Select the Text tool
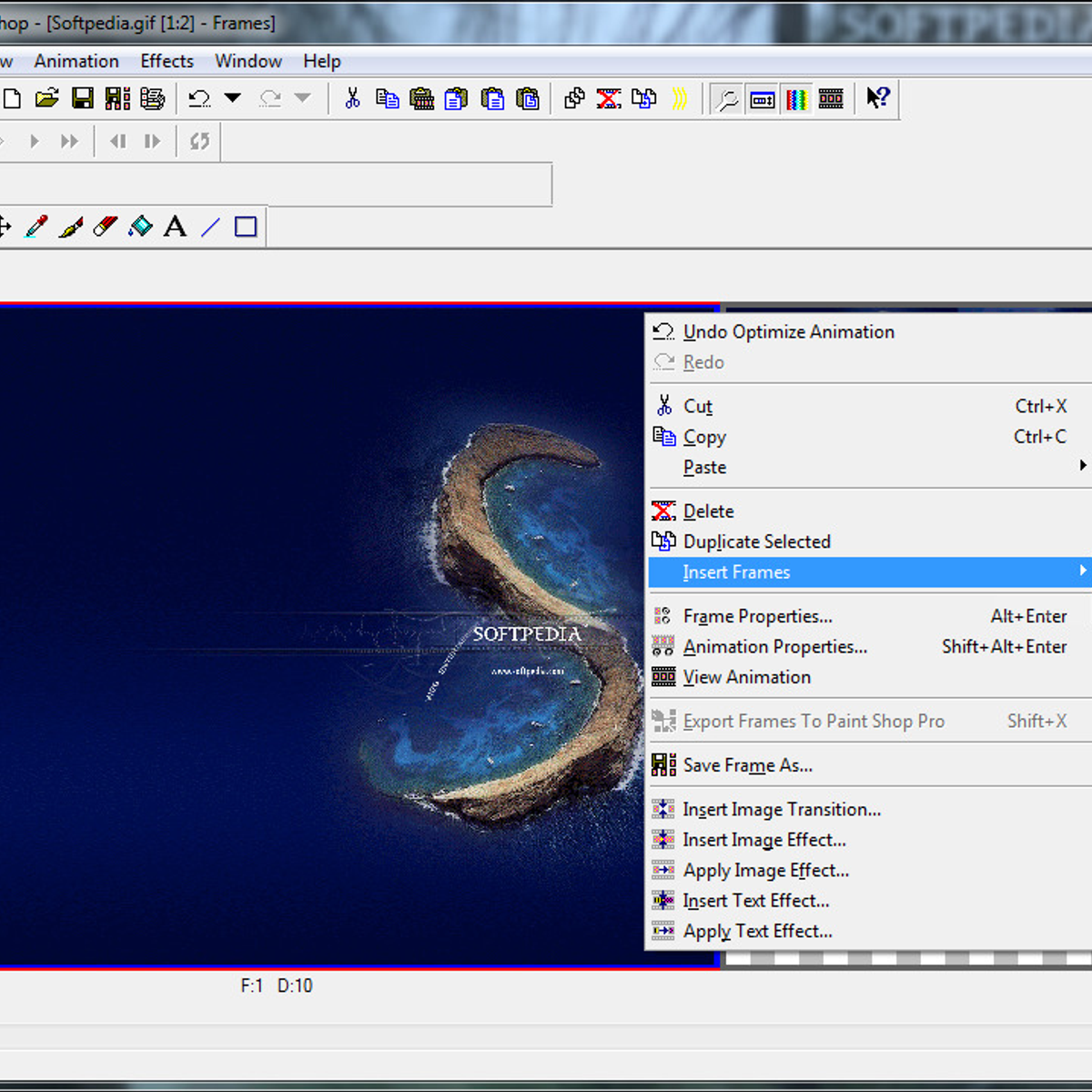The width and height of the screenshot is (1092, 1092). (x=175, y=227)
